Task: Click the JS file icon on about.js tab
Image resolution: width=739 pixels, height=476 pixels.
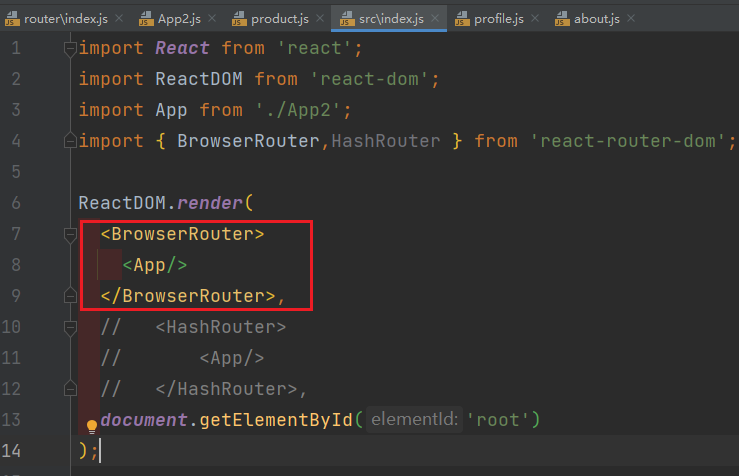Action: (562, 19)
